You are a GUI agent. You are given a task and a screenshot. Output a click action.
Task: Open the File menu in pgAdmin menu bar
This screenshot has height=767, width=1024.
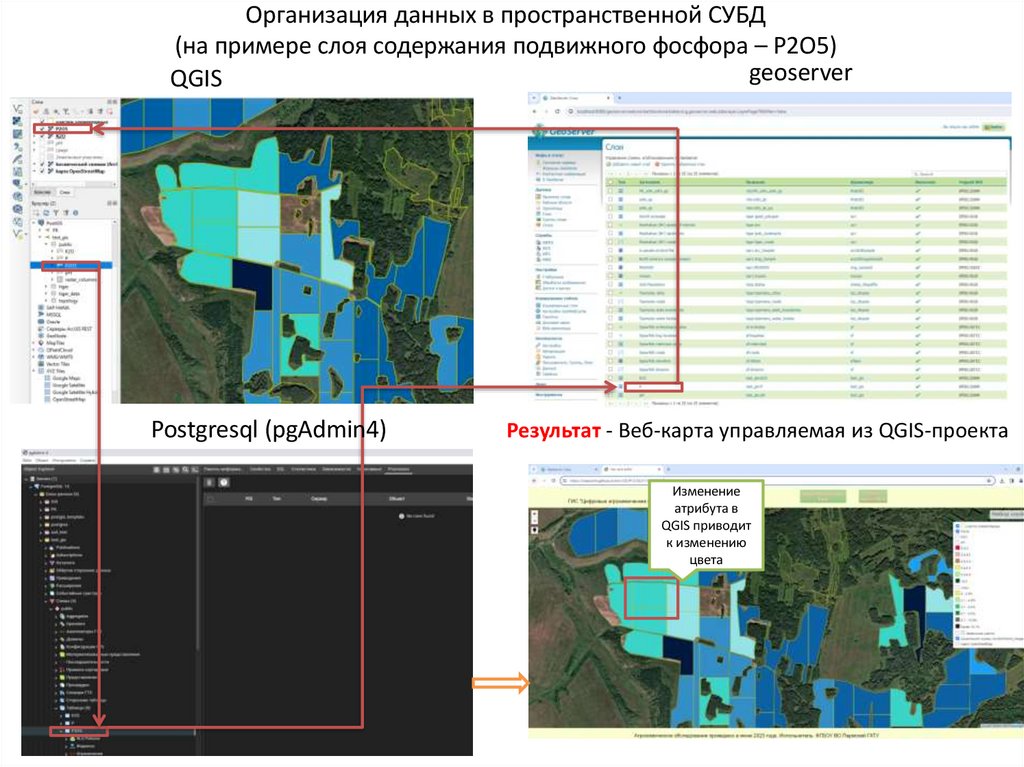[27, 461]
